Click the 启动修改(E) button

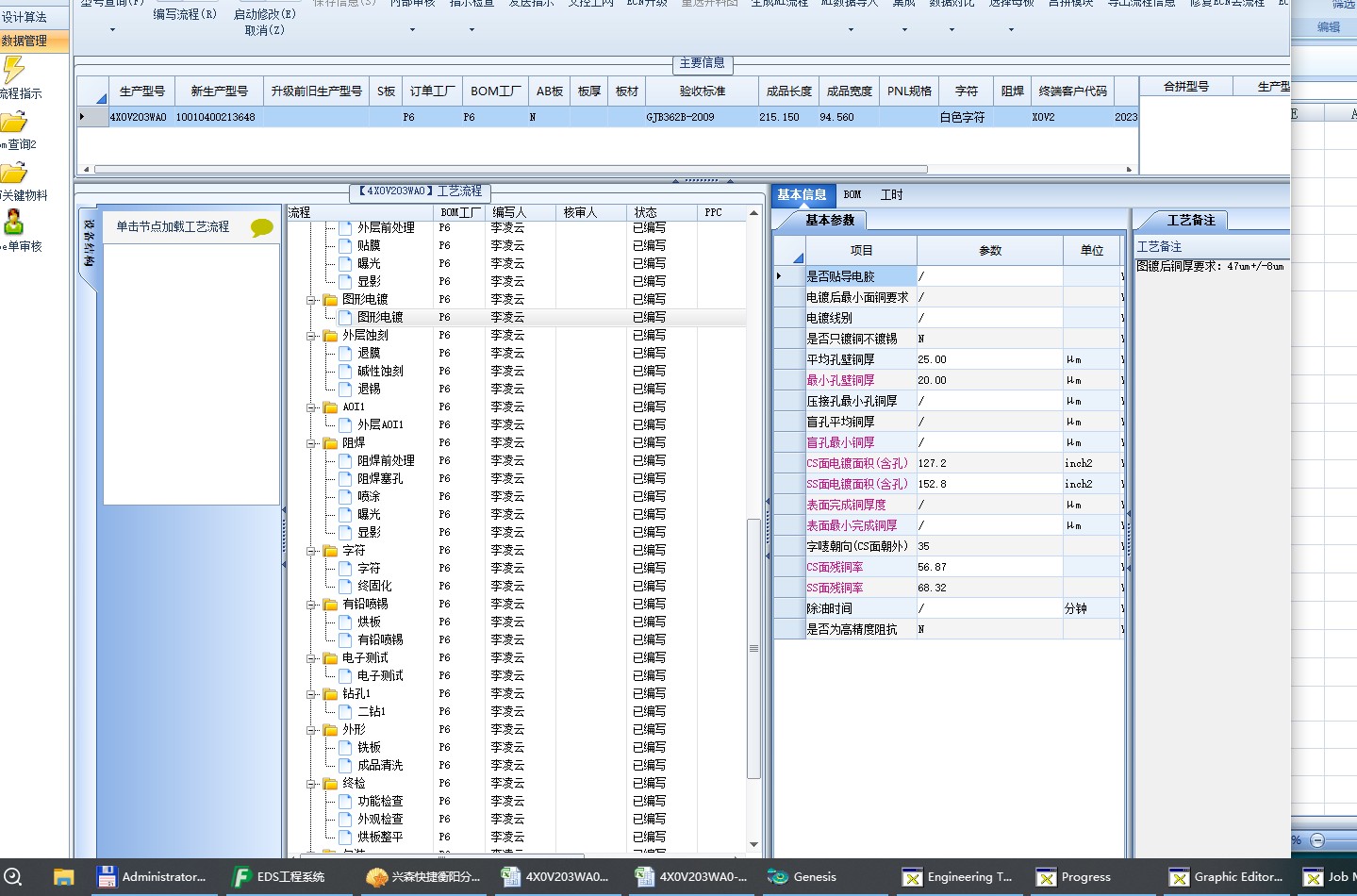265,14
